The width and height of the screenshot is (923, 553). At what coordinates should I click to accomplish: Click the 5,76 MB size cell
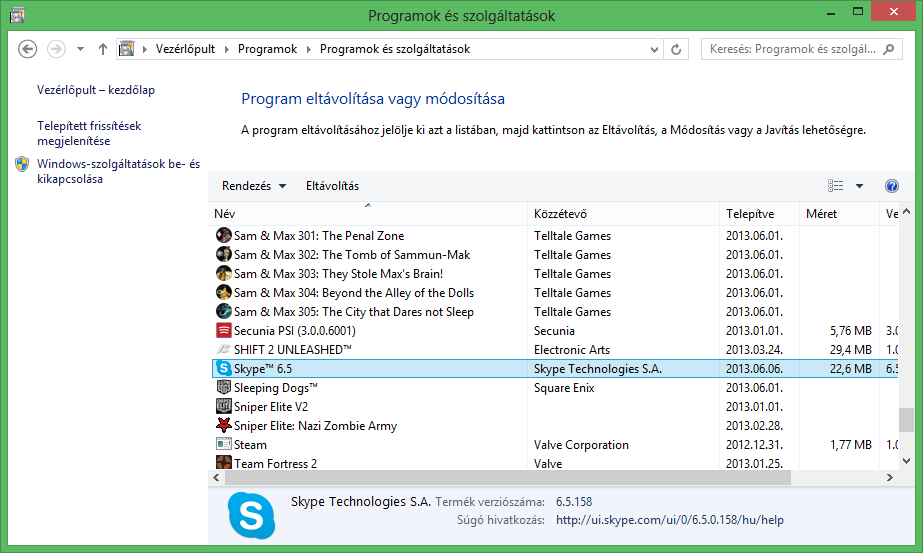[x=851, y=331]
